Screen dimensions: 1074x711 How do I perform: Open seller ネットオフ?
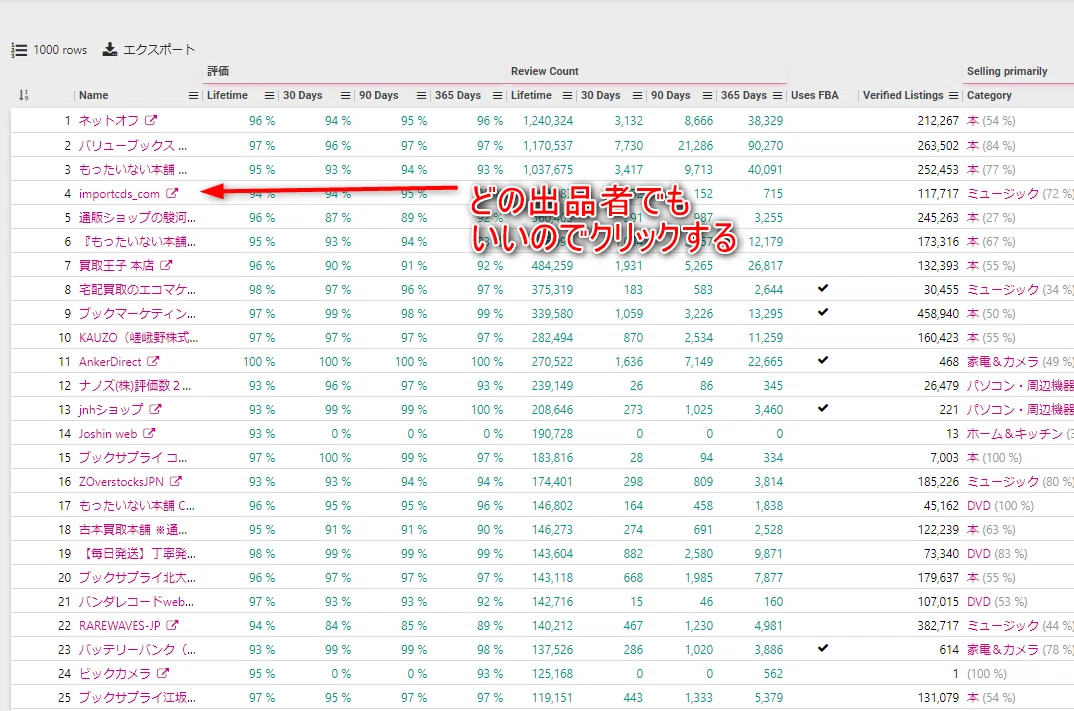109,121
